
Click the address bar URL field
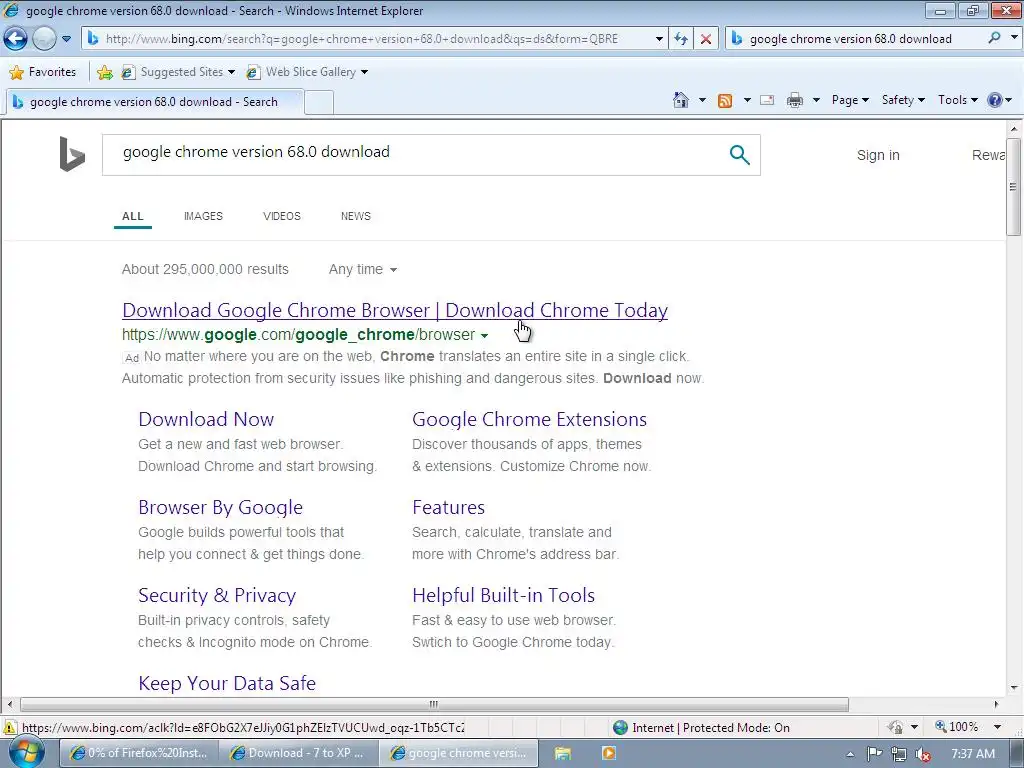369,39
